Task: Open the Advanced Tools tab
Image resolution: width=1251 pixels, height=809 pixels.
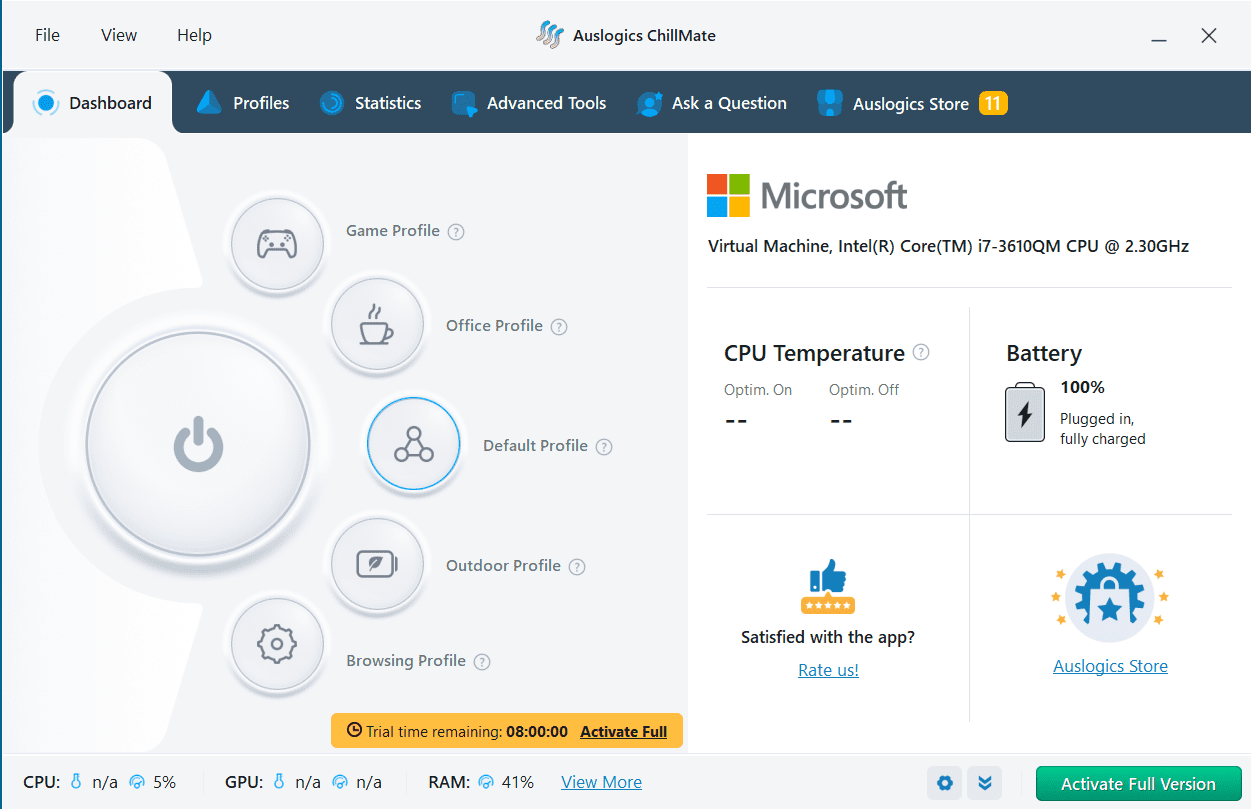Action: point(529,102)
